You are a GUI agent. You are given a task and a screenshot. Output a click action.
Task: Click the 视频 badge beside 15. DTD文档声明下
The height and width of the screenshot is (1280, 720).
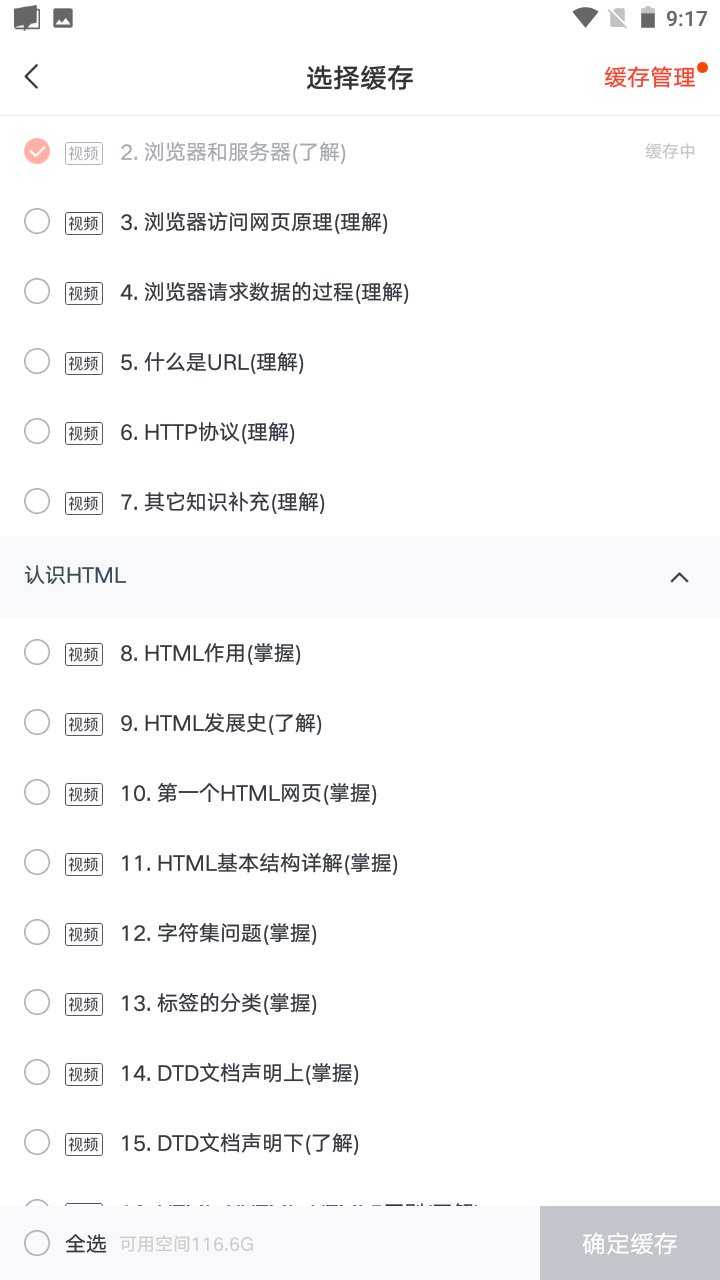pos(83,1144)
